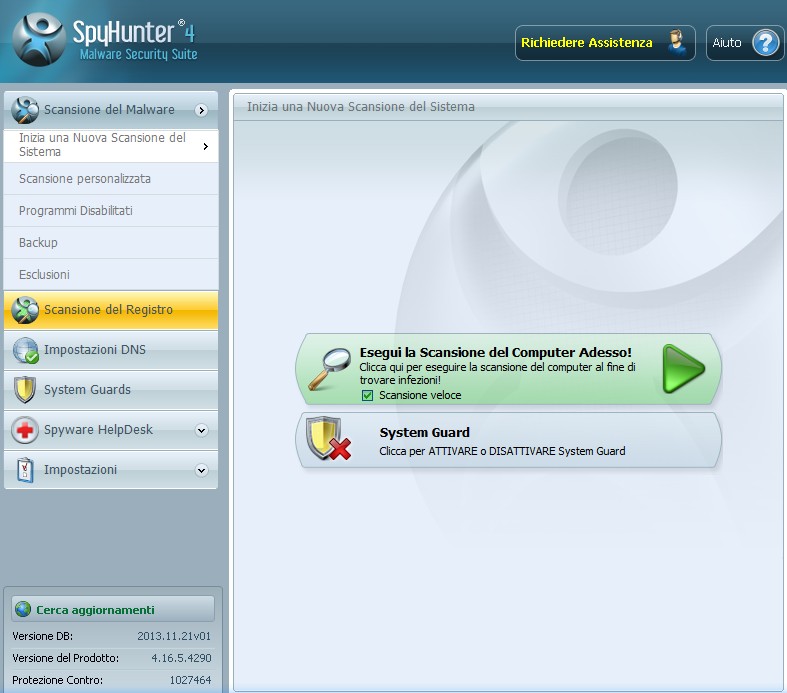
Task: Click Esegui la Scansione del Computer Adesso
Action: tap(508, 369)
